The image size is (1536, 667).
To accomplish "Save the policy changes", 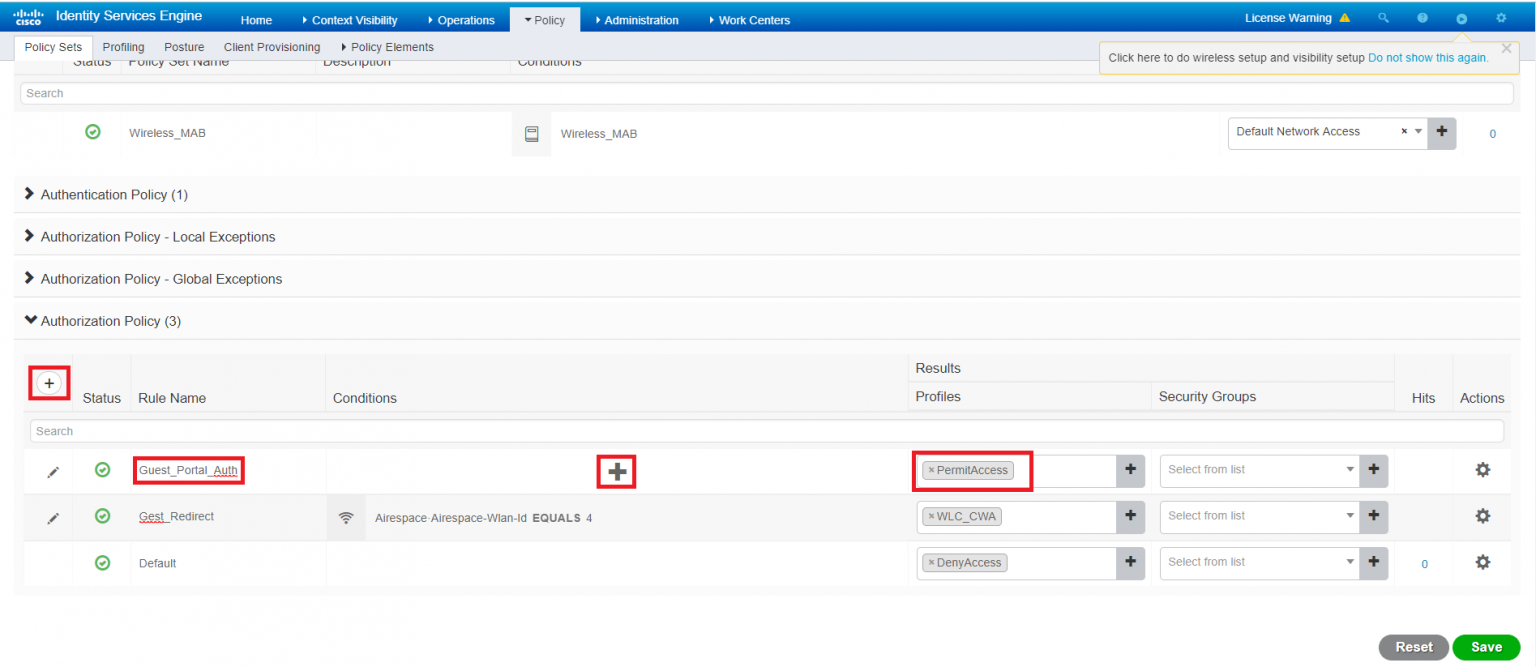I will [1486, 647].
